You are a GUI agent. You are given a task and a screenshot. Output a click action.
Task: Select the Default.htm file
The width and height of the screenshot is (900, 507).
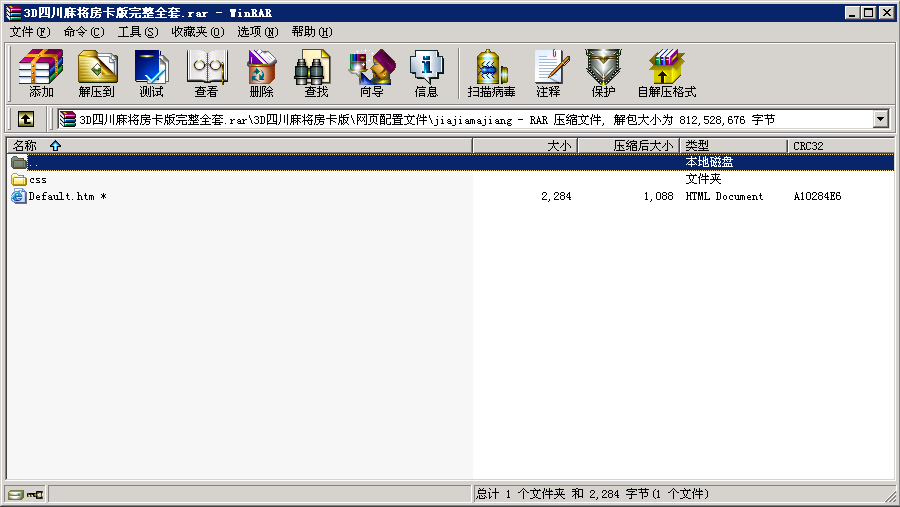coord(62,197)
